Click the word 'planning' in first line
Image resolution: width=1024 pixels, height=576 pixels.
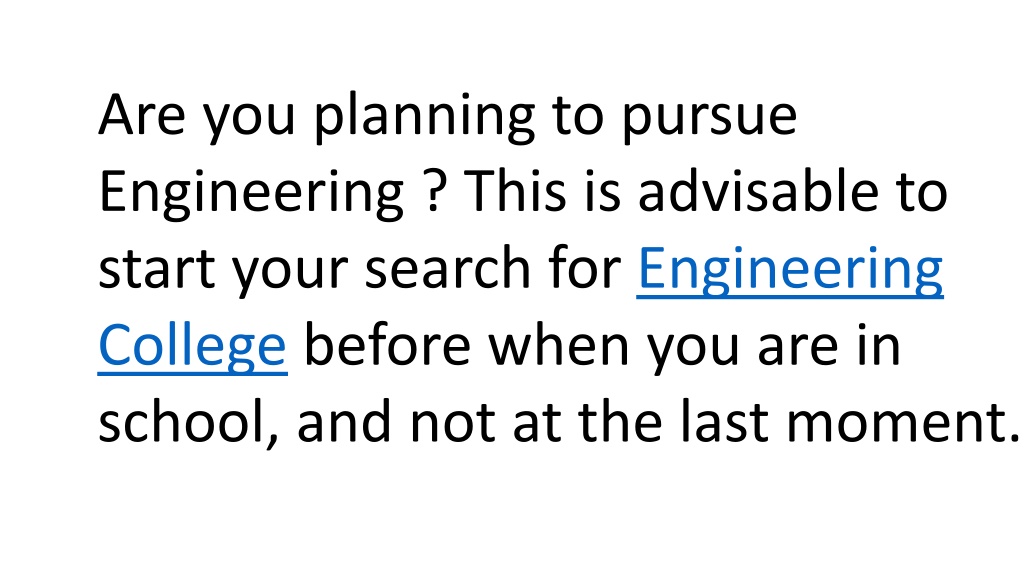(x=424, y=118)
